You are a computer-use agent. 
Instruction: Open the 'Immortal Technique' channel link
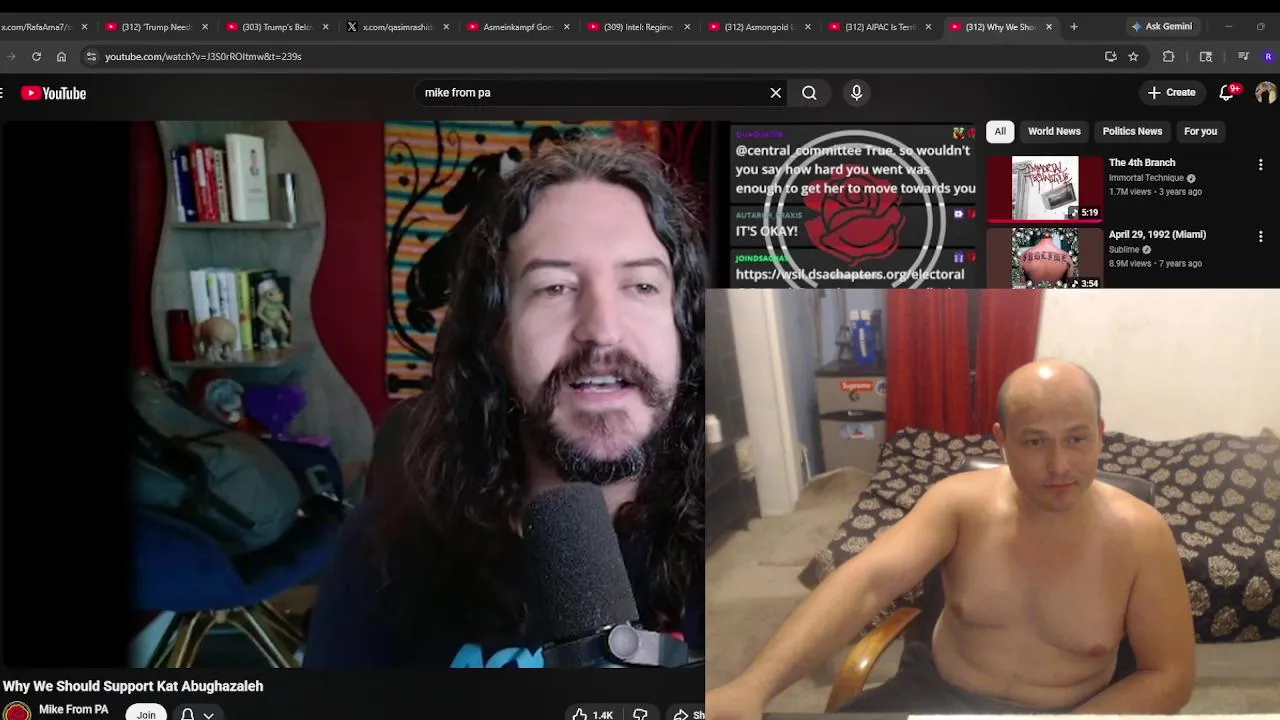1146,178
